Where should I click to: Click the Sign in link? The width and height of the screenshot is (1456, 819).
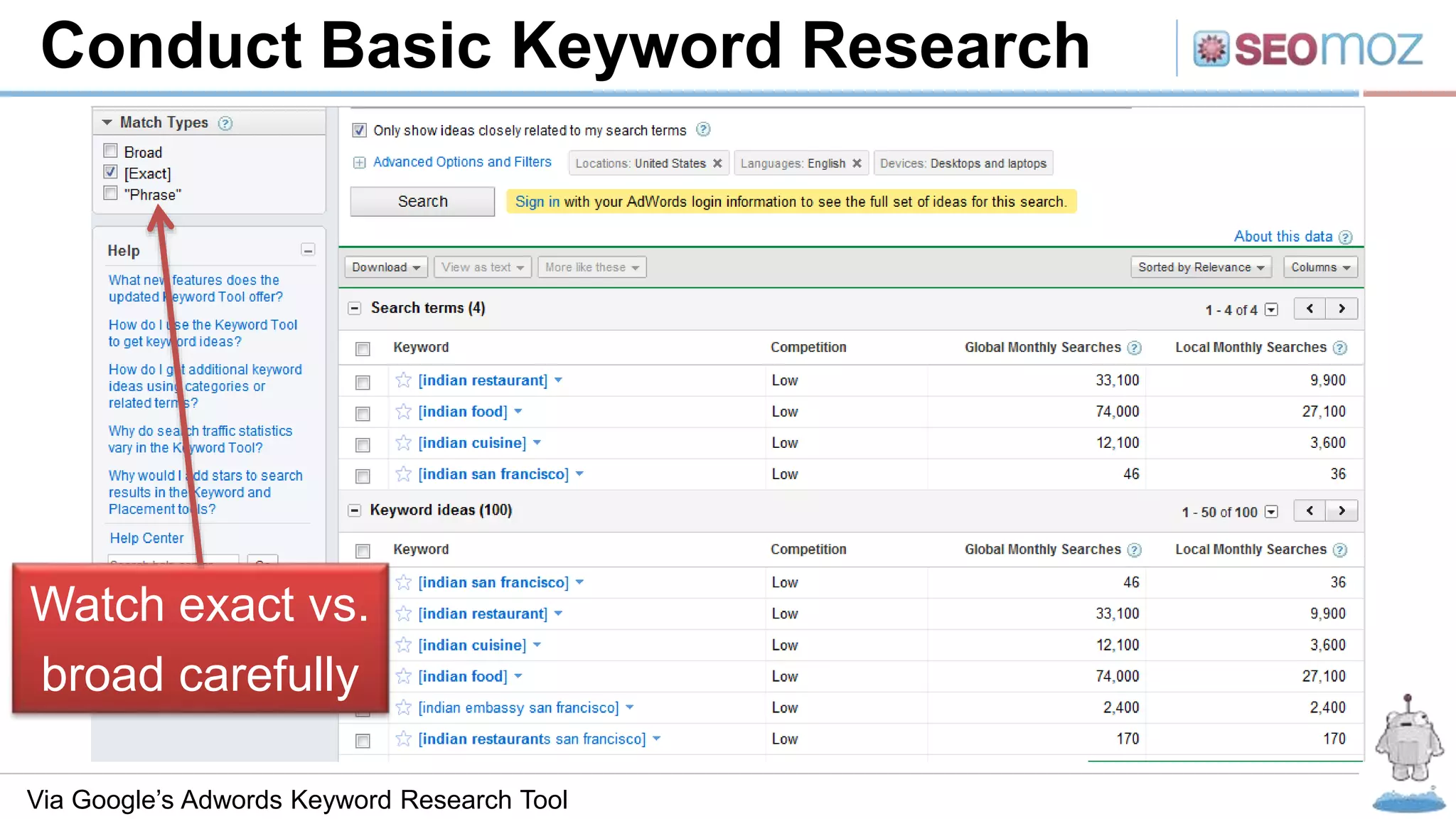click(x=537, y=202)
